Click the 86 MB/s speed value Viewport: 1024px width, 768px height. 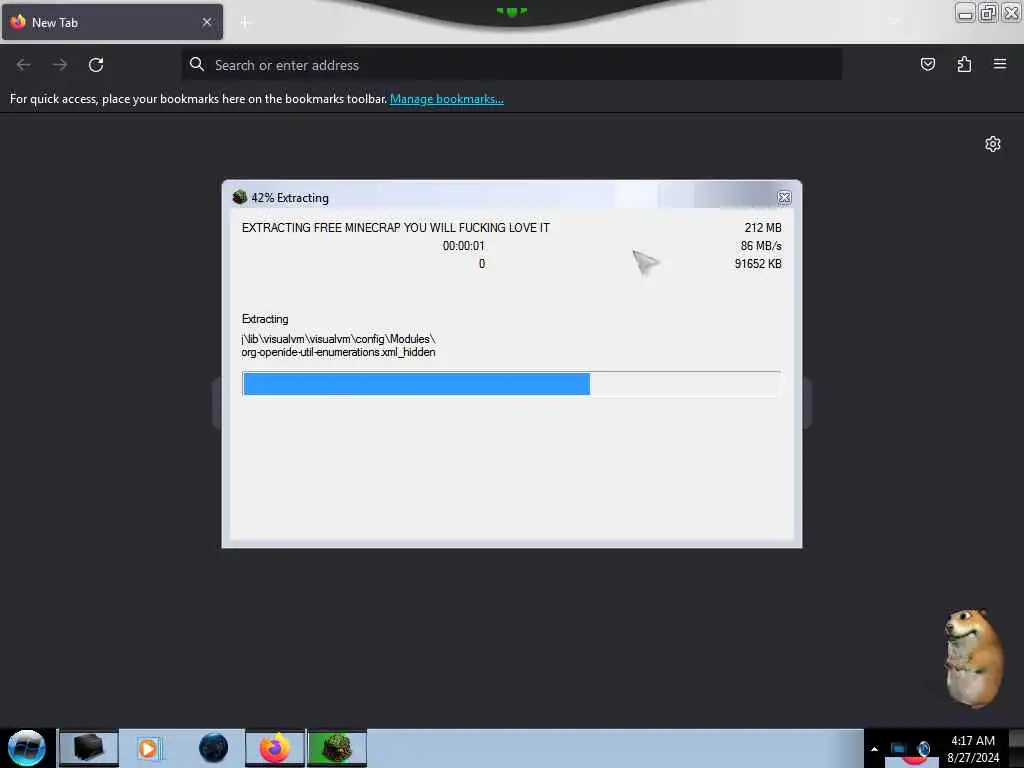[x=761, y=246]
